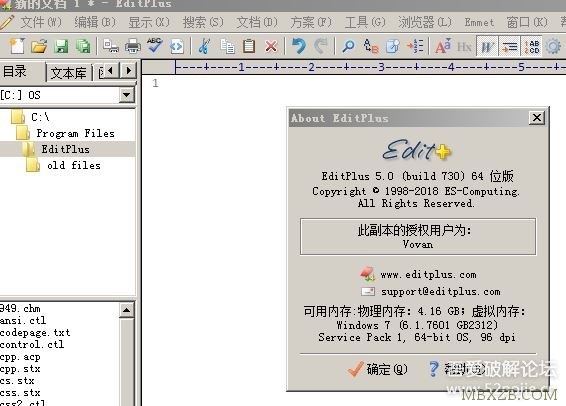Viewport: 566px width, 406px height.
Task: Click the New document toolbar icon
Action: [x=17, y=46]
